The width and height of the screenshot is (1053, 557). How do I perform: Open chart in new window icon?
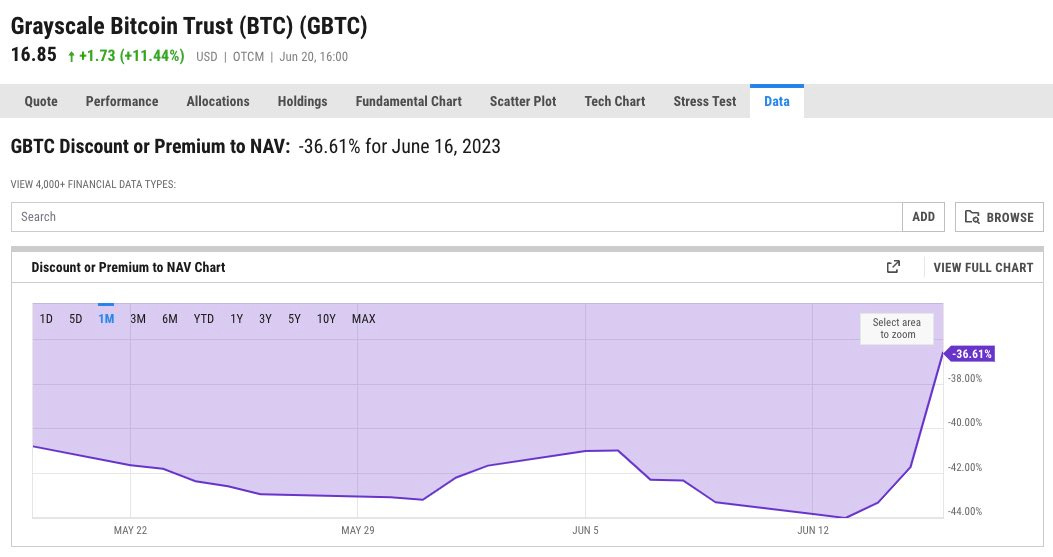892,267
